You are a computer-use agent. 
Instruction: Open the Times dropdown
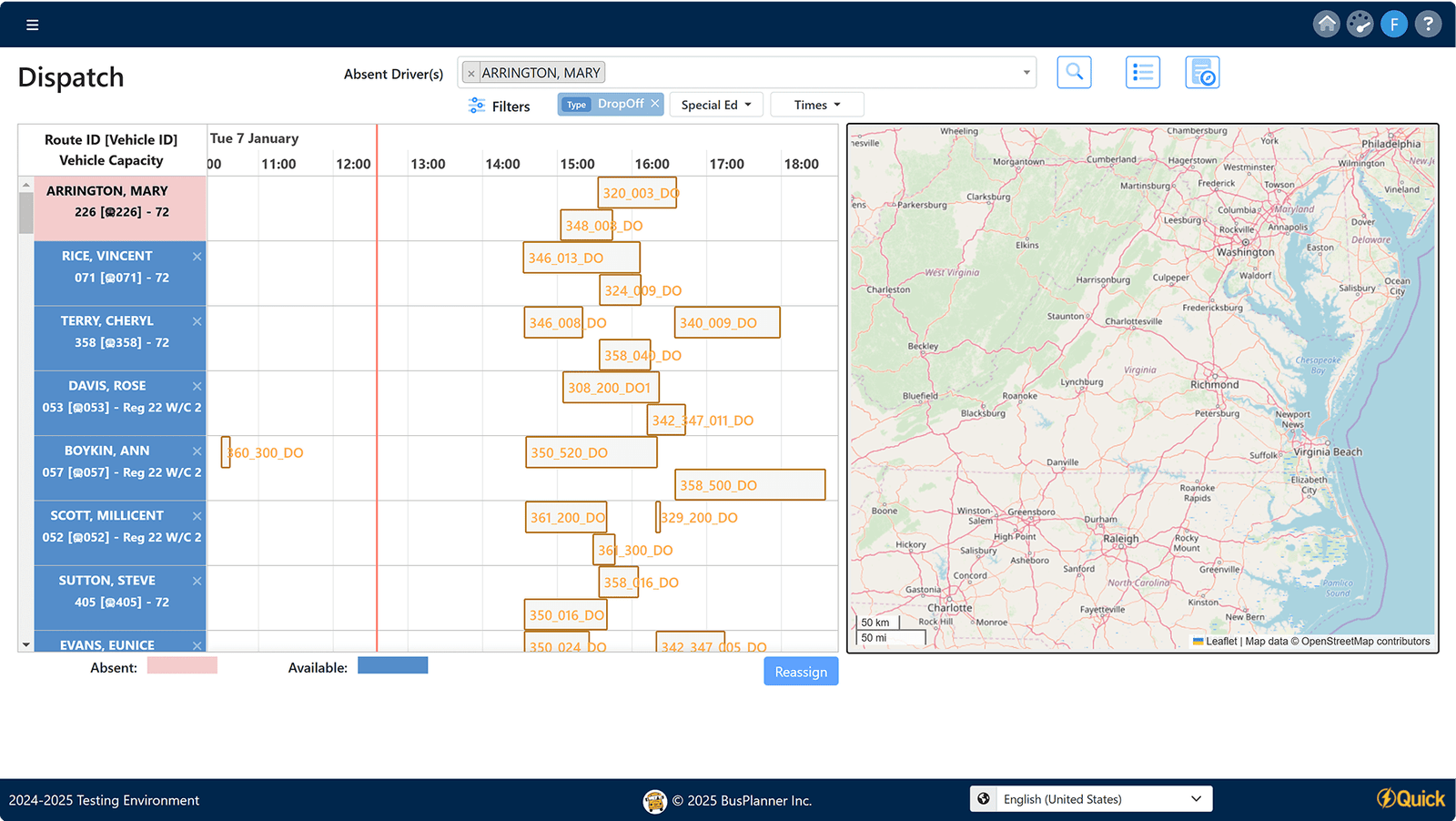pos(816,105)
